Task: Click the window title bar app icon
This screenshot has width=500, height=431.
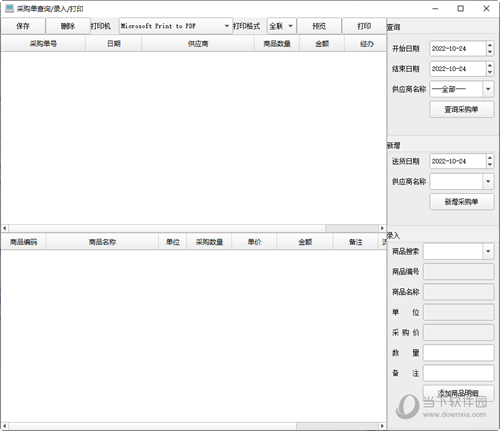Action: point(9,9)
